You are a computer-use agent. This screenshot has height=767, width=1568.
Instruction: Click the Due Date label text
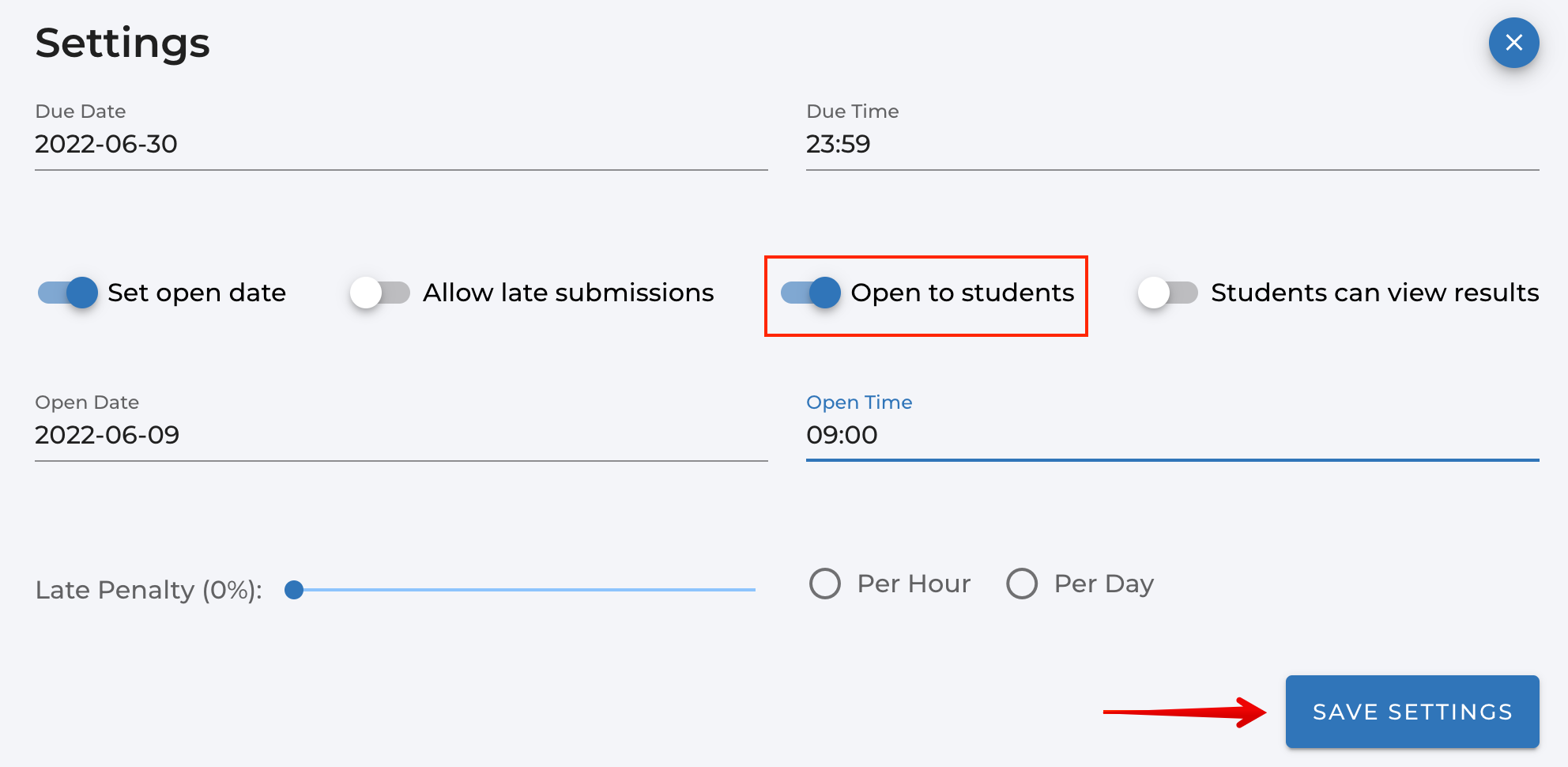[81, 111]
